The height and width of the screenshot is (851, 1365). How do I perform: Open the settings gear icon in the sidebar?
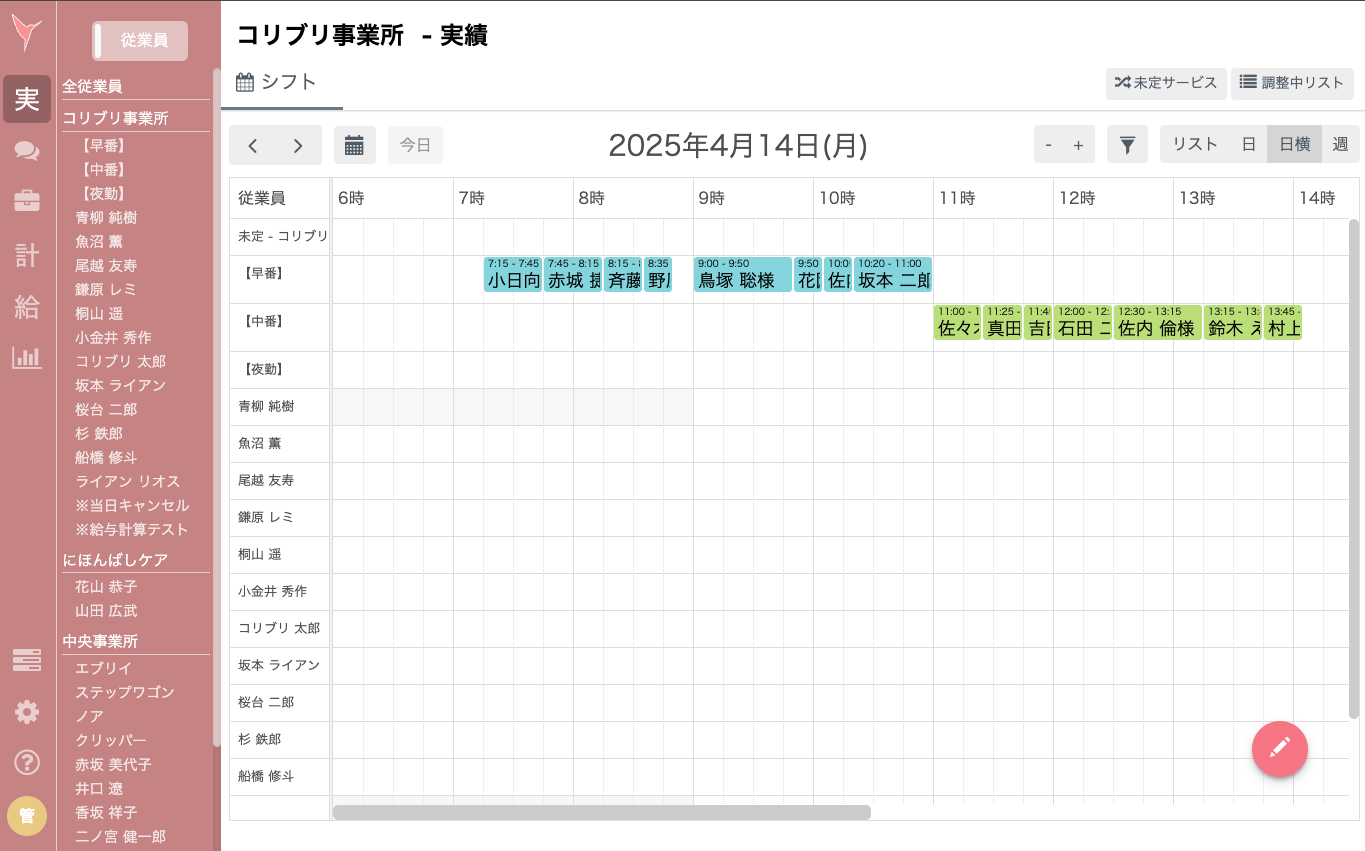pos(26,712)
